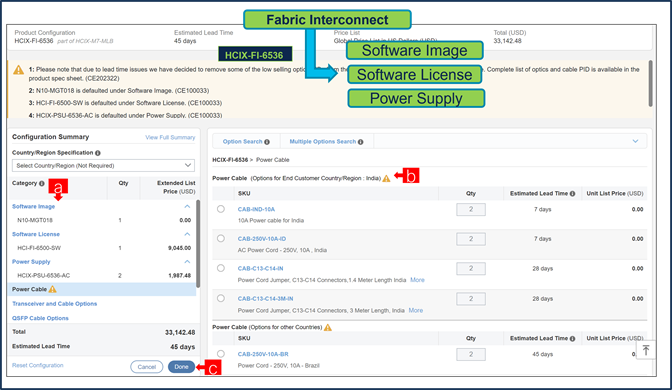
Task: Click the yellow warning icon beside the numbered notes
Action: (18, 70)
